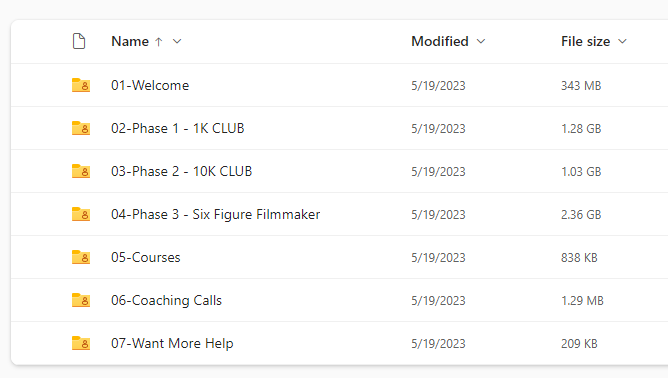Select the 03-Phase 2 - 10K CLUB folder icon
The image size is (668, 378).
coord(81,171)
